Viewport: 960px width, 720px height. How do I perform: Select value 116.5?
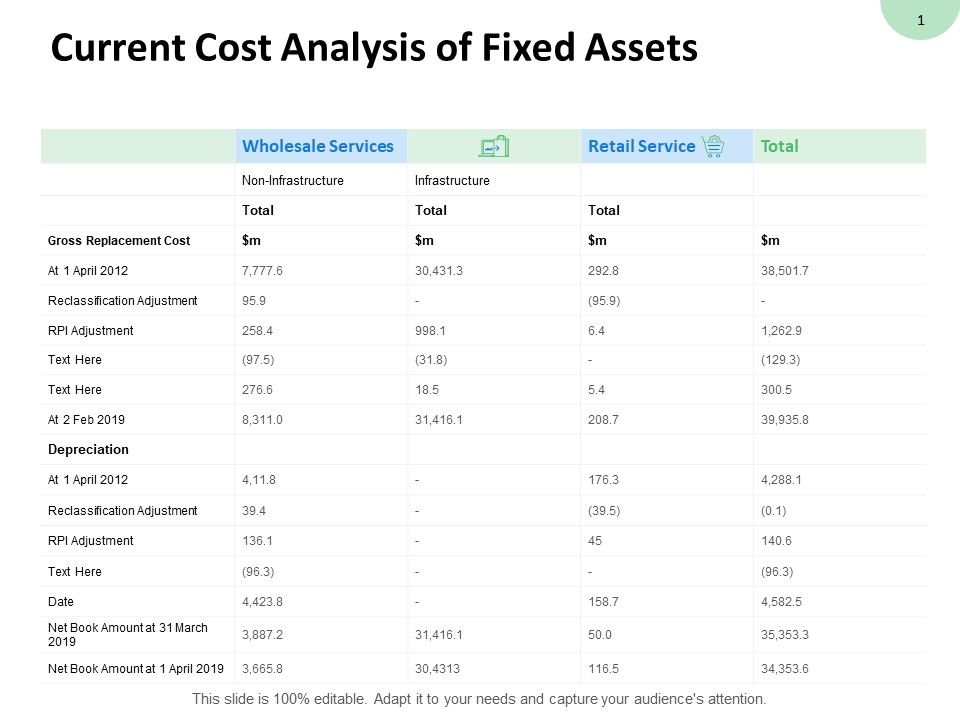click(x=603, y=669)
